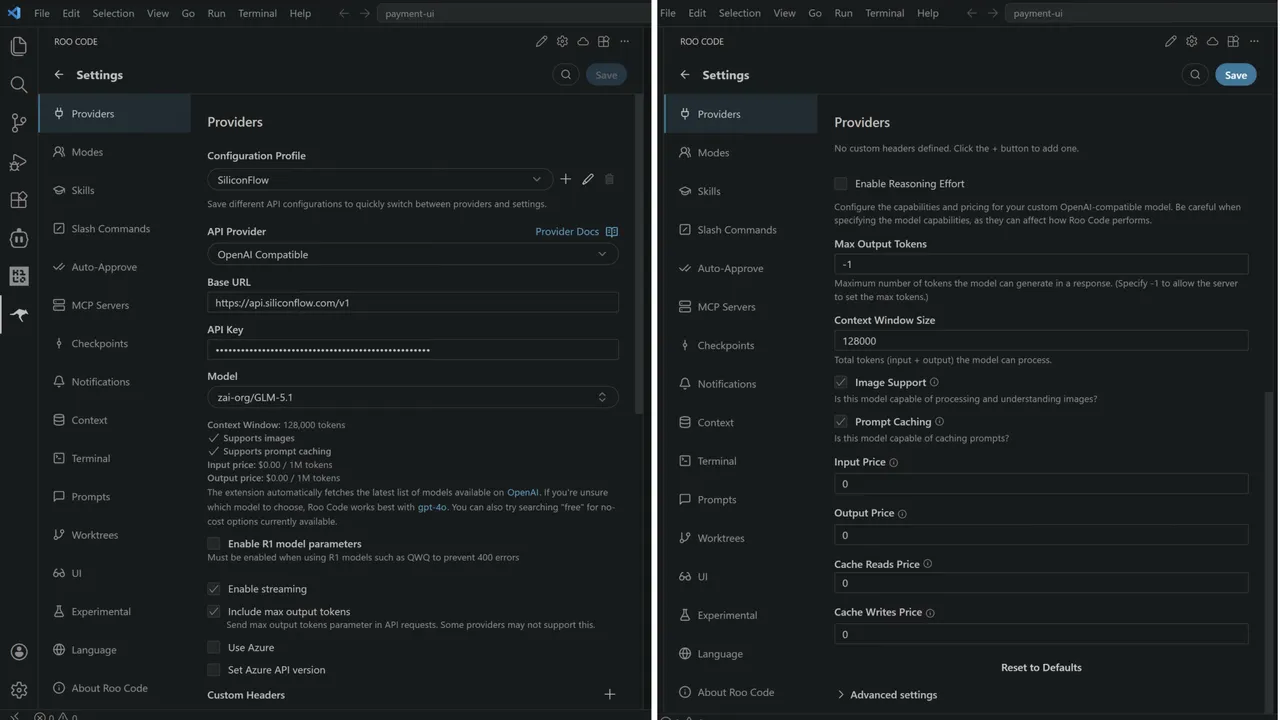
Task: Open marketplace icon in left Roo Code header
Action: pos(604,41)
